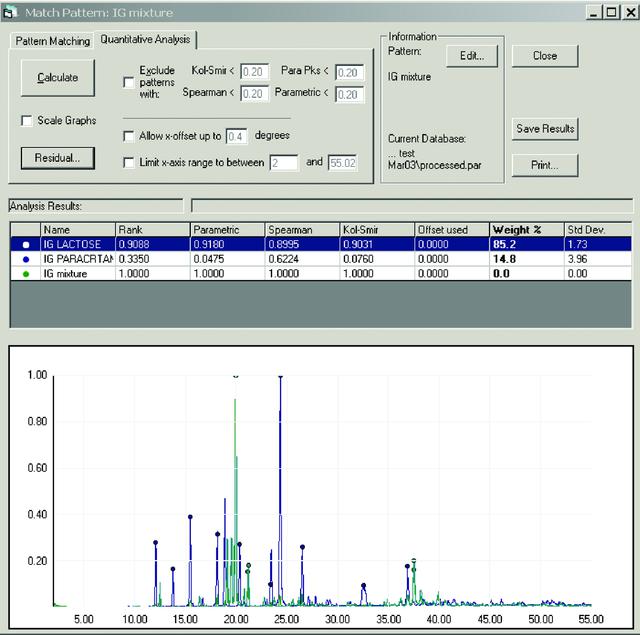Check Limit x-axis range to between
Image resolution: width=640 pixels, height=635 pixels.
[129, 163]
